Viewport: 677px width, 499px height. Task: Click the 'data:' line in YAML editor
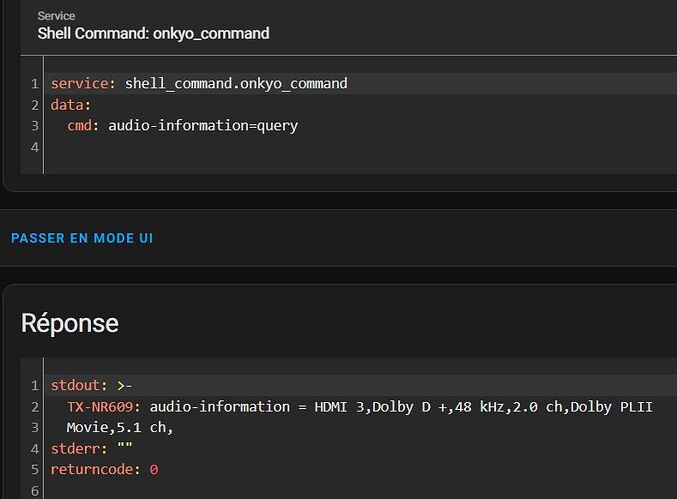tap(71, 105)
